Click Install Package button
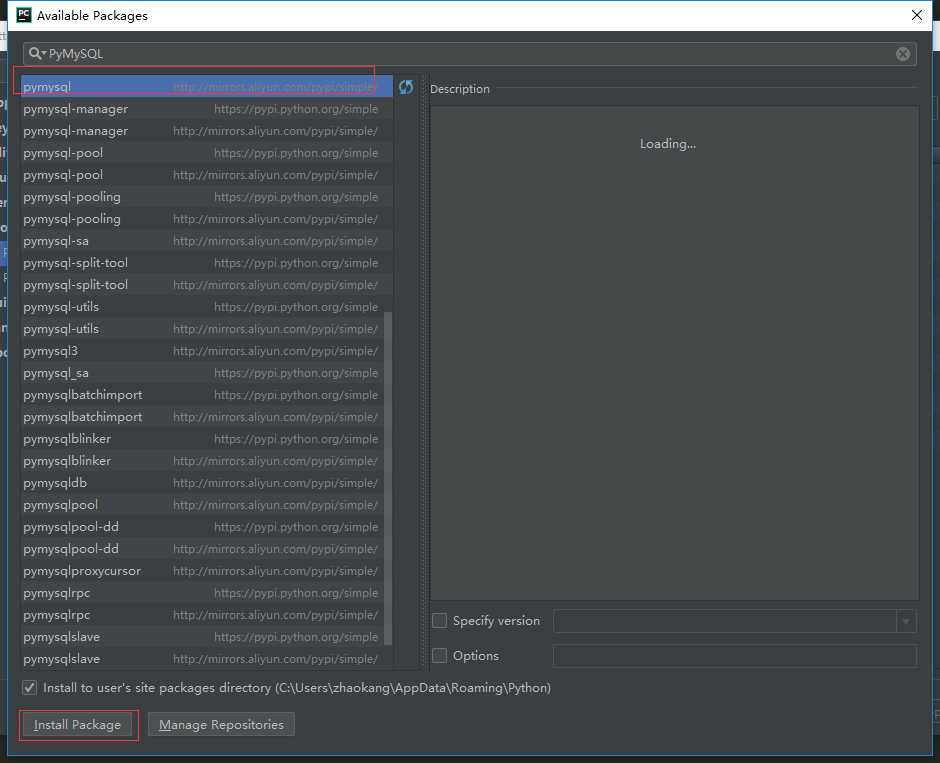The height and width of the screenshot is (763, 940). [77, 725]
